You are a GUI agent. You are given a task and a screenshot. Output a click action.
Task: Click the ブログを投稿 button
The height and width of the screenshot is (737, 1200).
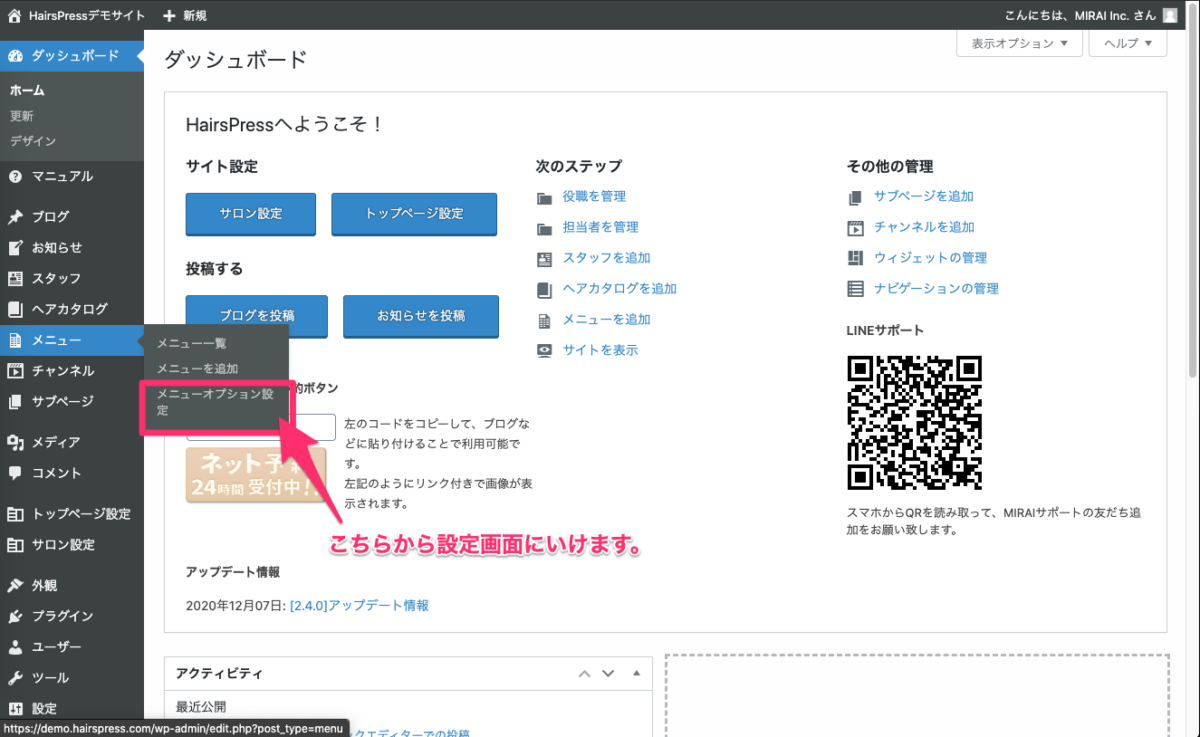click(257, 316)
